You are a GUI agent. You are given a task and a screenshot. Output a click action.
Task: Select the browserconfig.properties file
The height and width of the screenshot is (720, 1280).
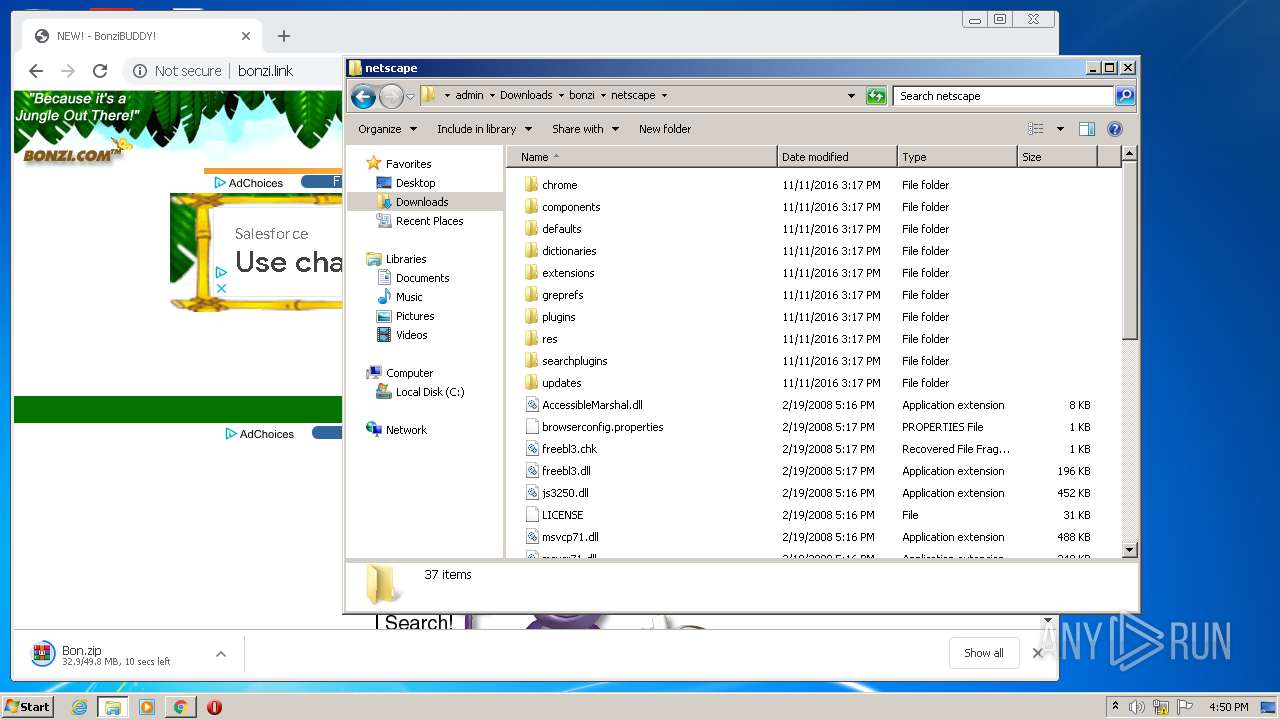click(x=602, y=427)
